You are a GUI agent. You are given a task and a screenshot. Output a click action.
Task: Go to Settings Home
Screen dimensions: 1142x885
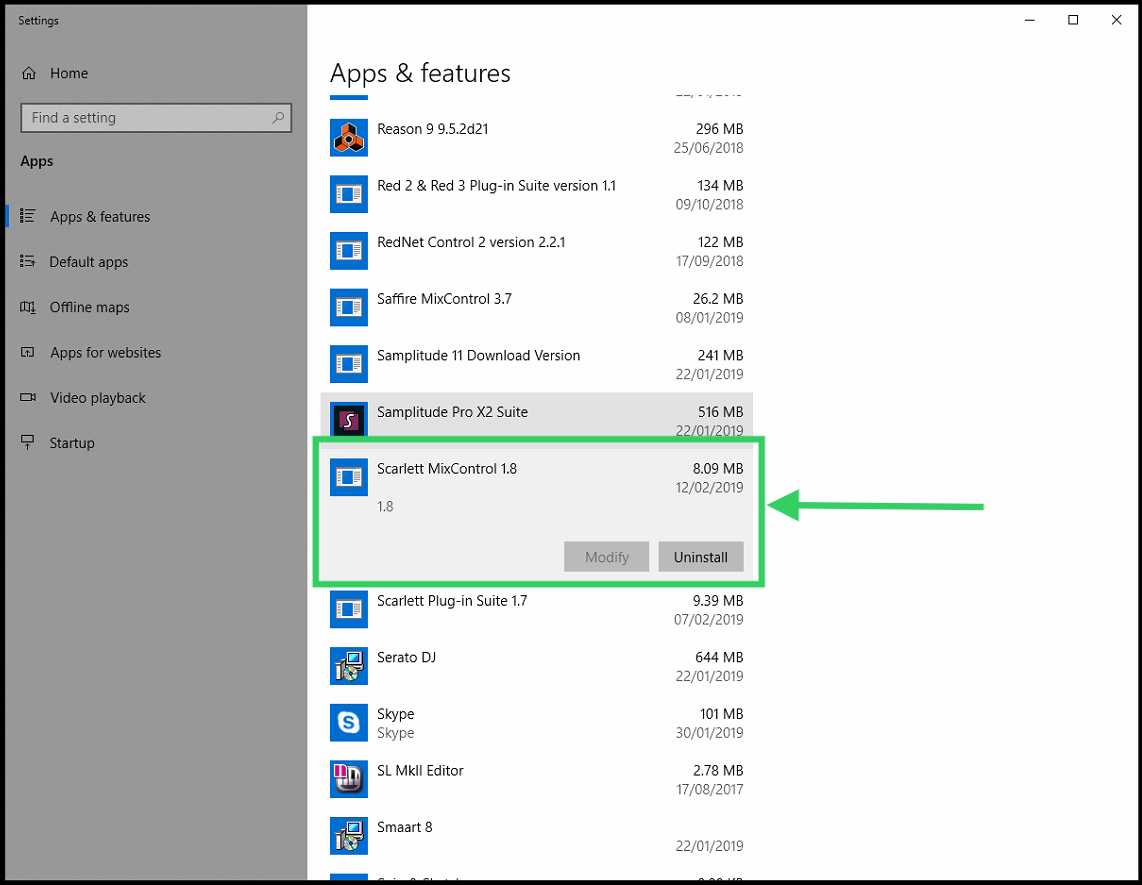tap(68, 73)
